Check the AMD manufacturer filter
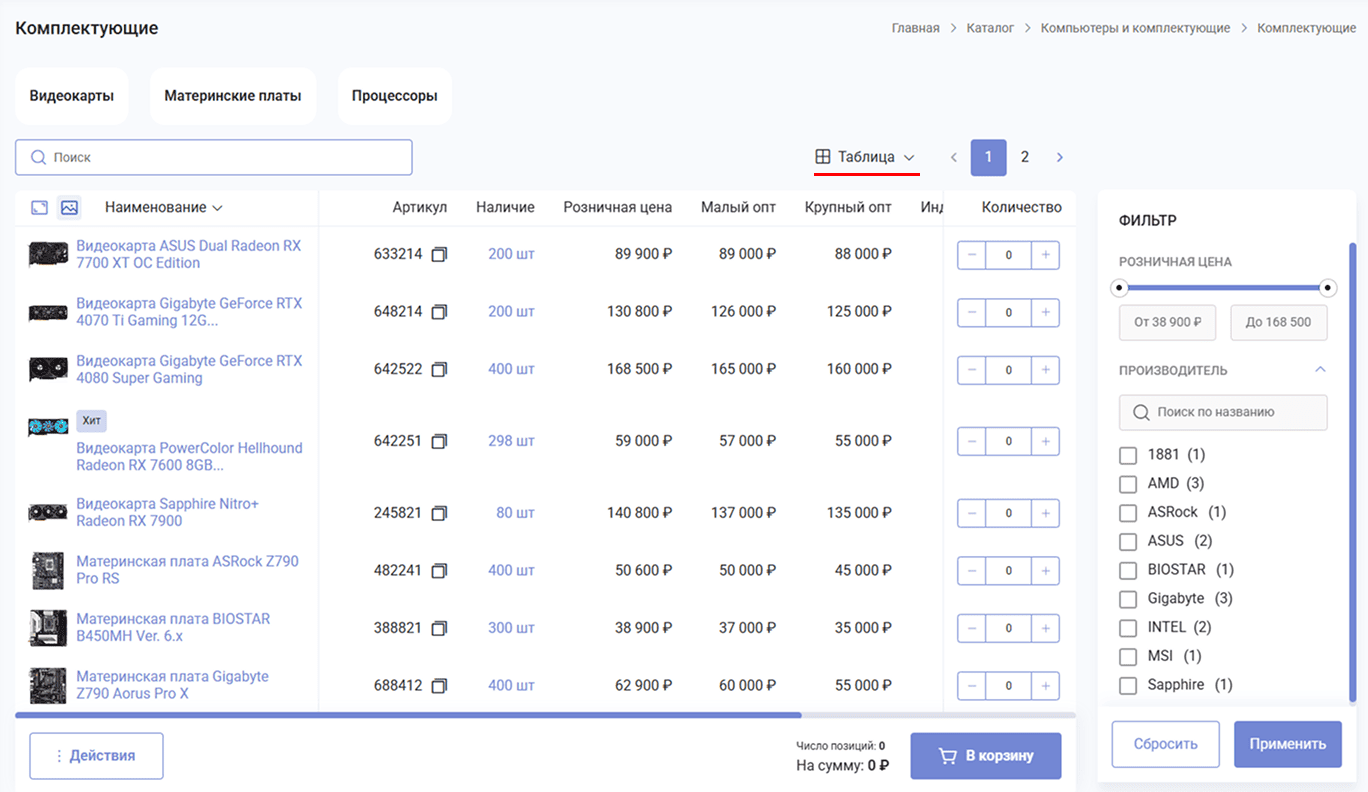The width and height of the screenshot is (1368, 792). (1128, 484)
